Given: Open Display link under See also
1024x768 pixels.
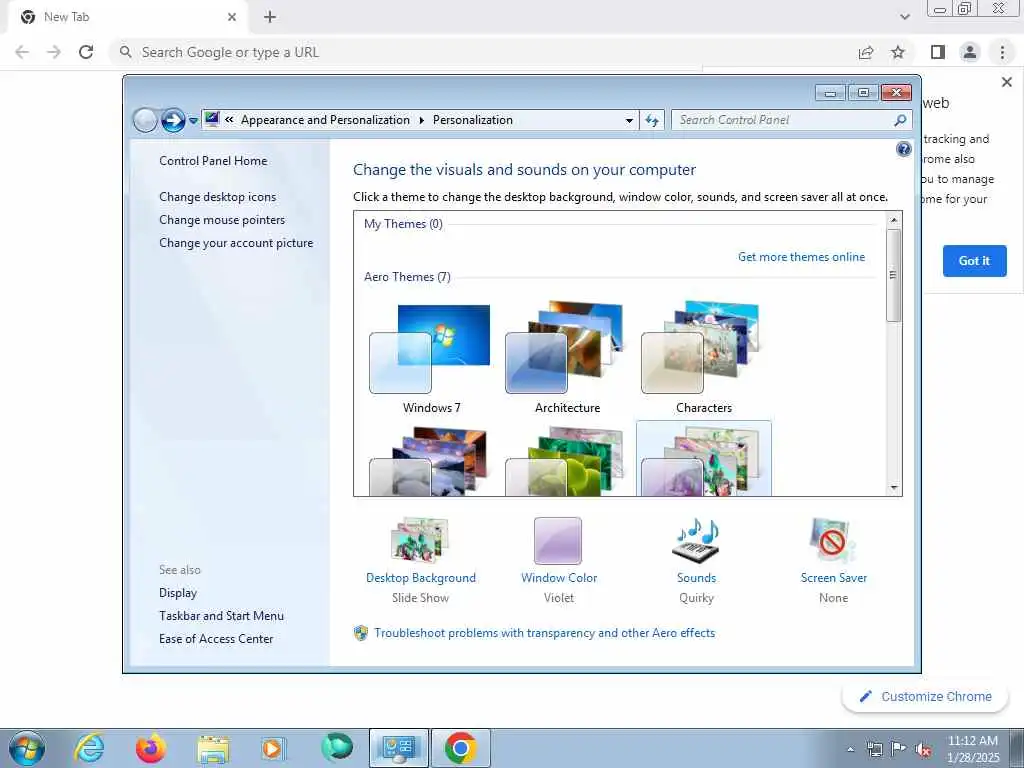Looking at the screenshot, I should pyautogui.click(x=178, y=593).
